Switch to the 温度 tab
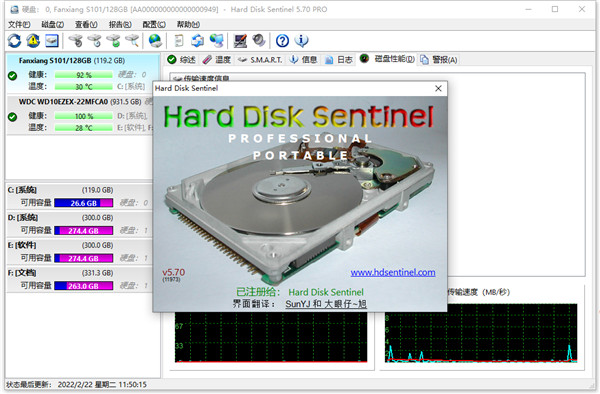The image size is (600, 394). pyautogui.click(x=217, y=60)
